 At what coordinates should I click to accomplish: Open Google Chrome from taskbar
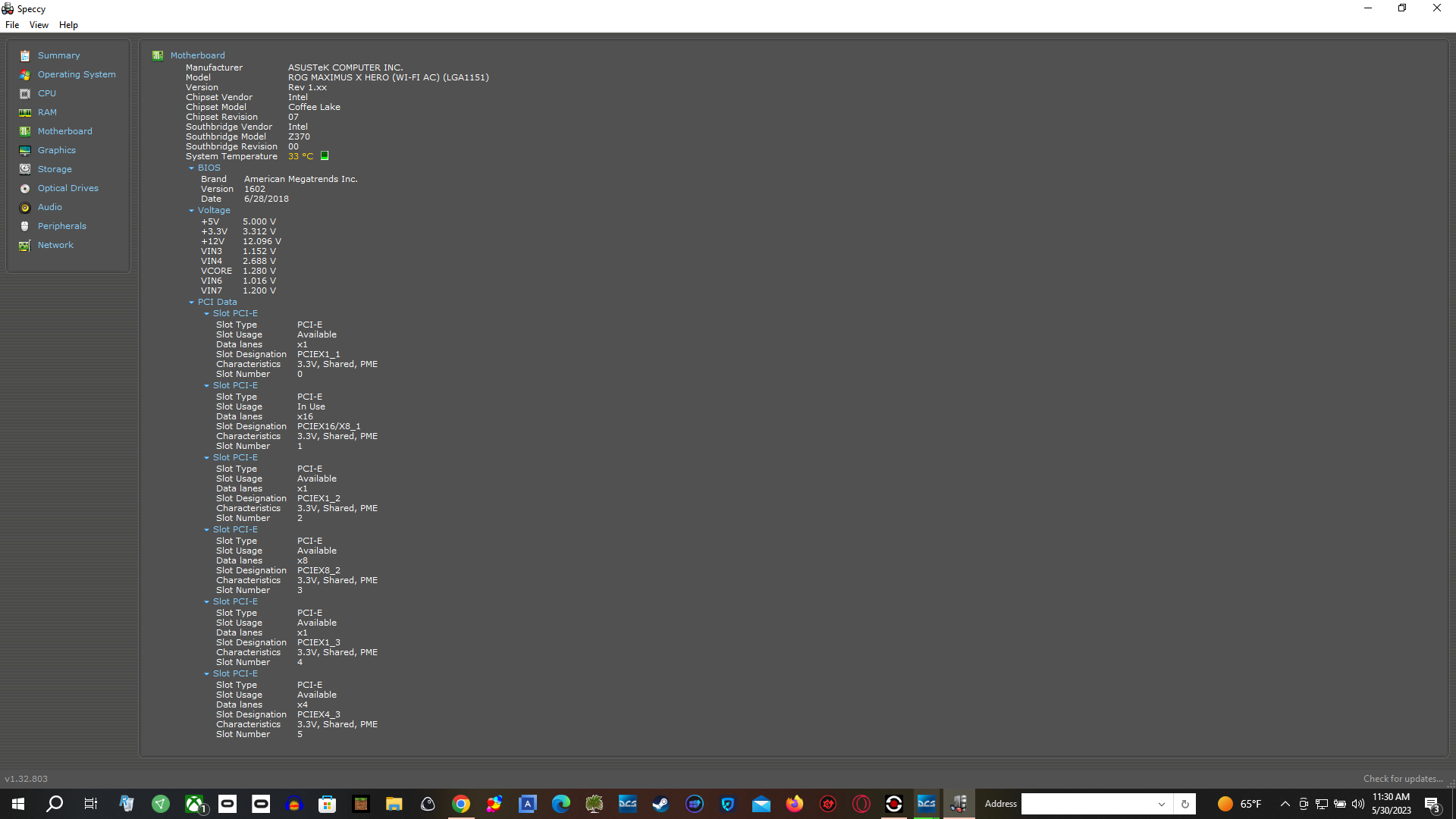coord(461,804)
